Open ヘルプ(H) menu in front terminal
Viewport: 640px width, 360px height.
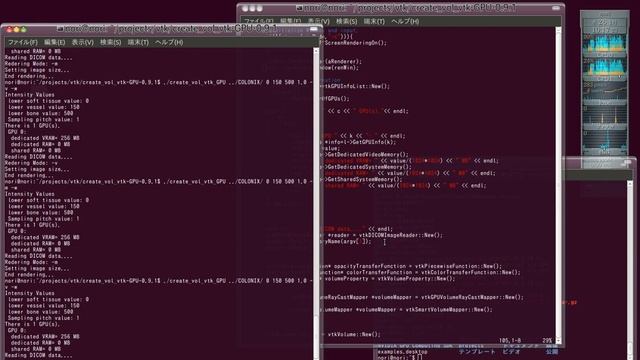tap(169, 42)
